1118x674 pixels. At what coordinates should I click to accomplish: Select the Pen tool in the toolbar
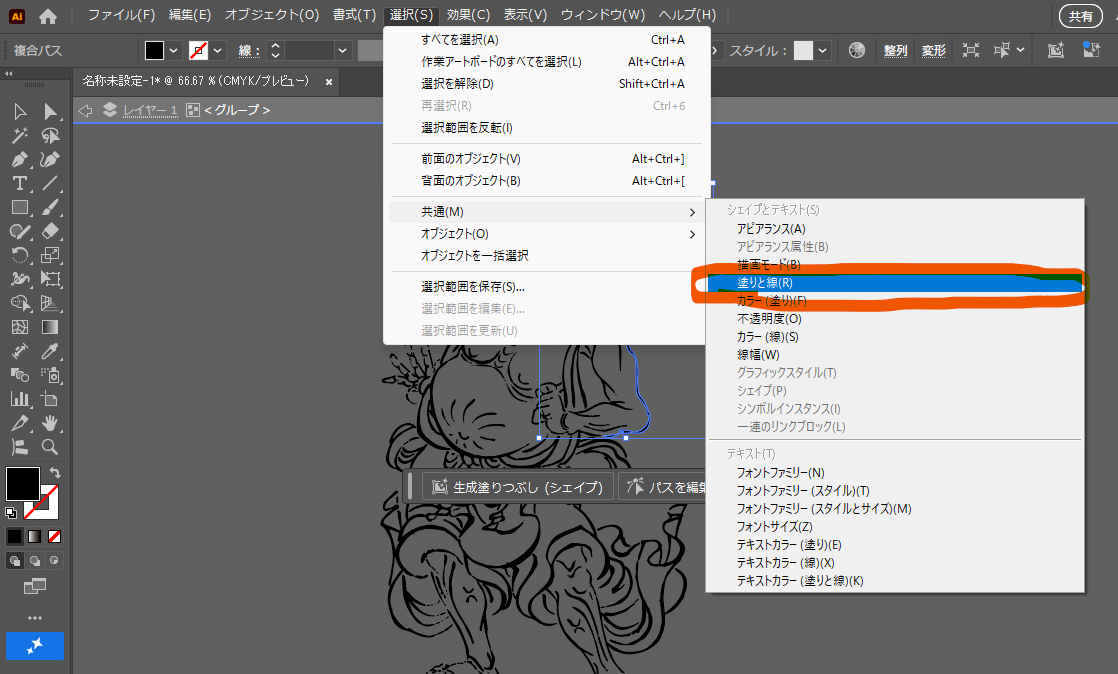[19, 159]
